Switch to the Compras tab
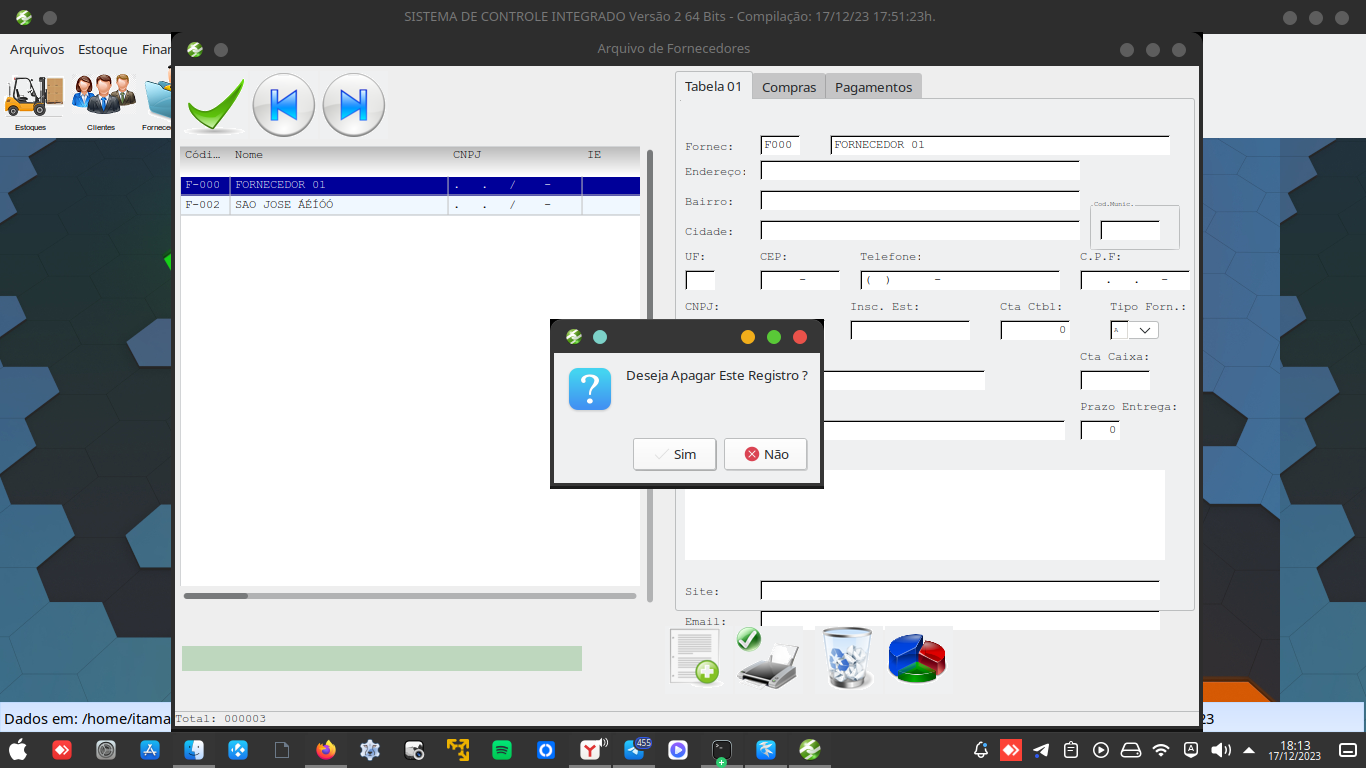Viewport: 1366px width, 768px height. coord(789,87)
